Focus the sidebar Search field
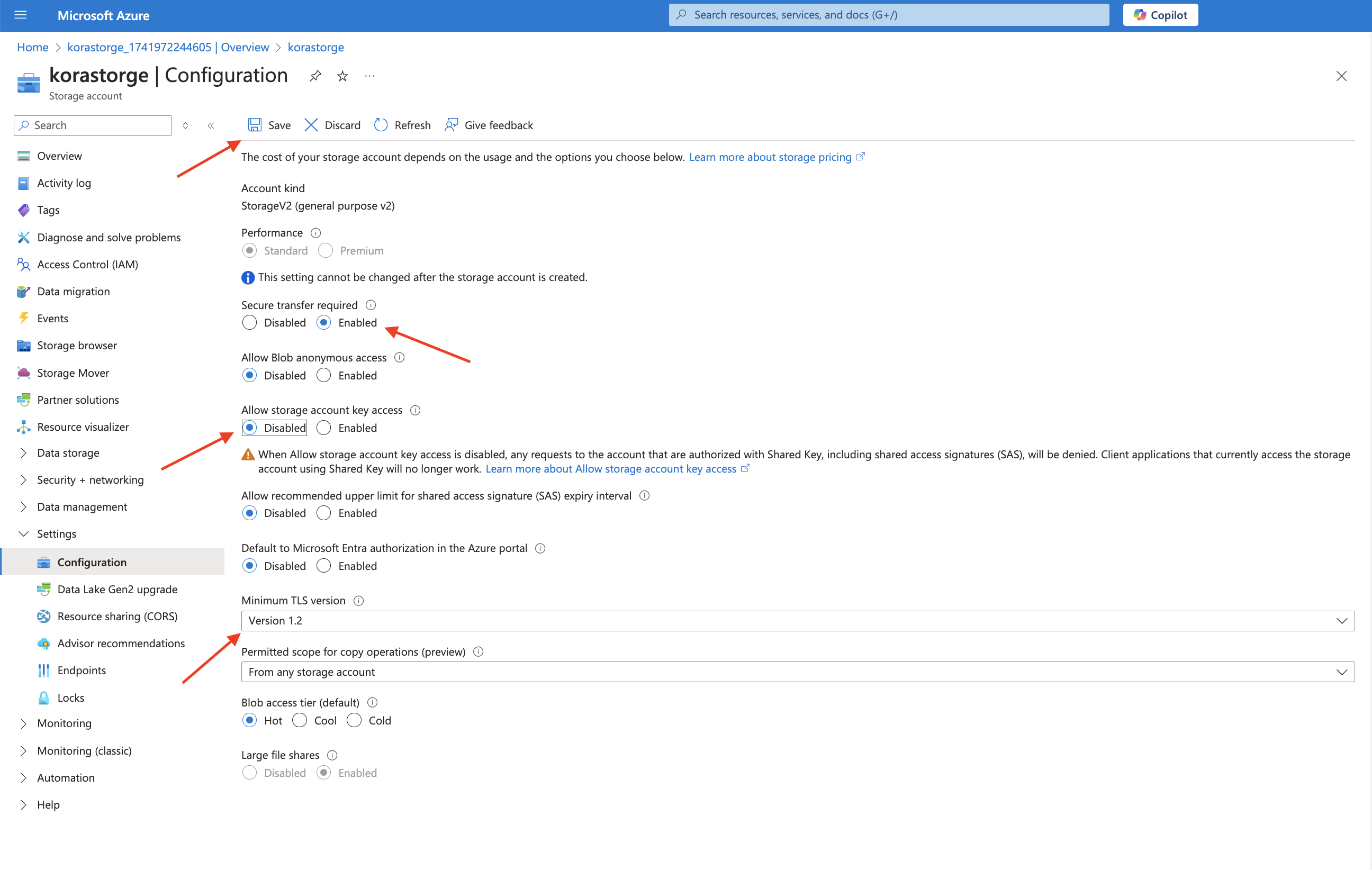 pyautogui.click(x=93, y=125)
